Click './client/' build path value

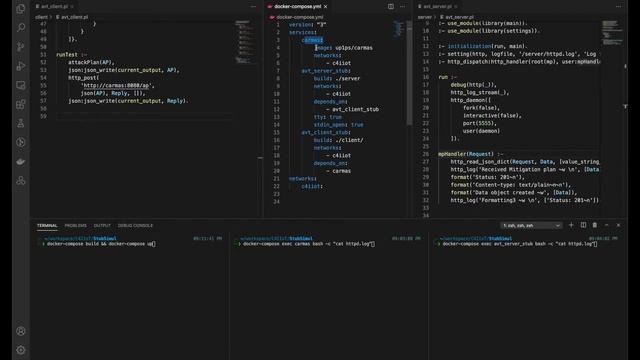click(x=349, y=140)
